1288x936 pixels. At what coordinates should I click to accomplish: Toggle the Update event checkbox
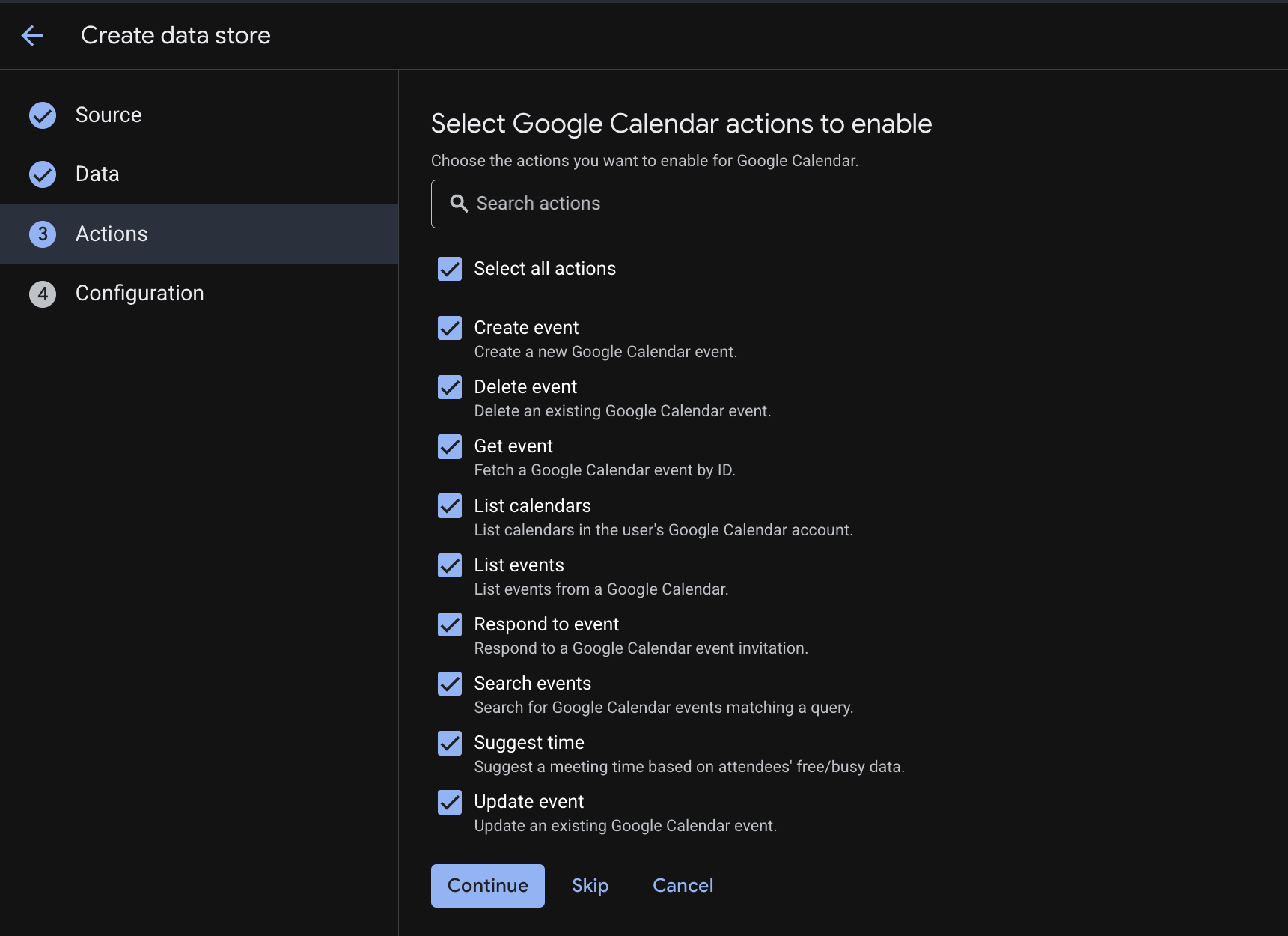coord(450,802)
